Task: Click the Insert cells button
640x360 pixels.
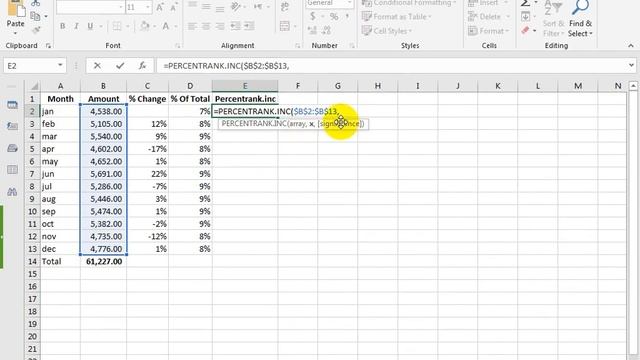Action: tap(489, 3)
